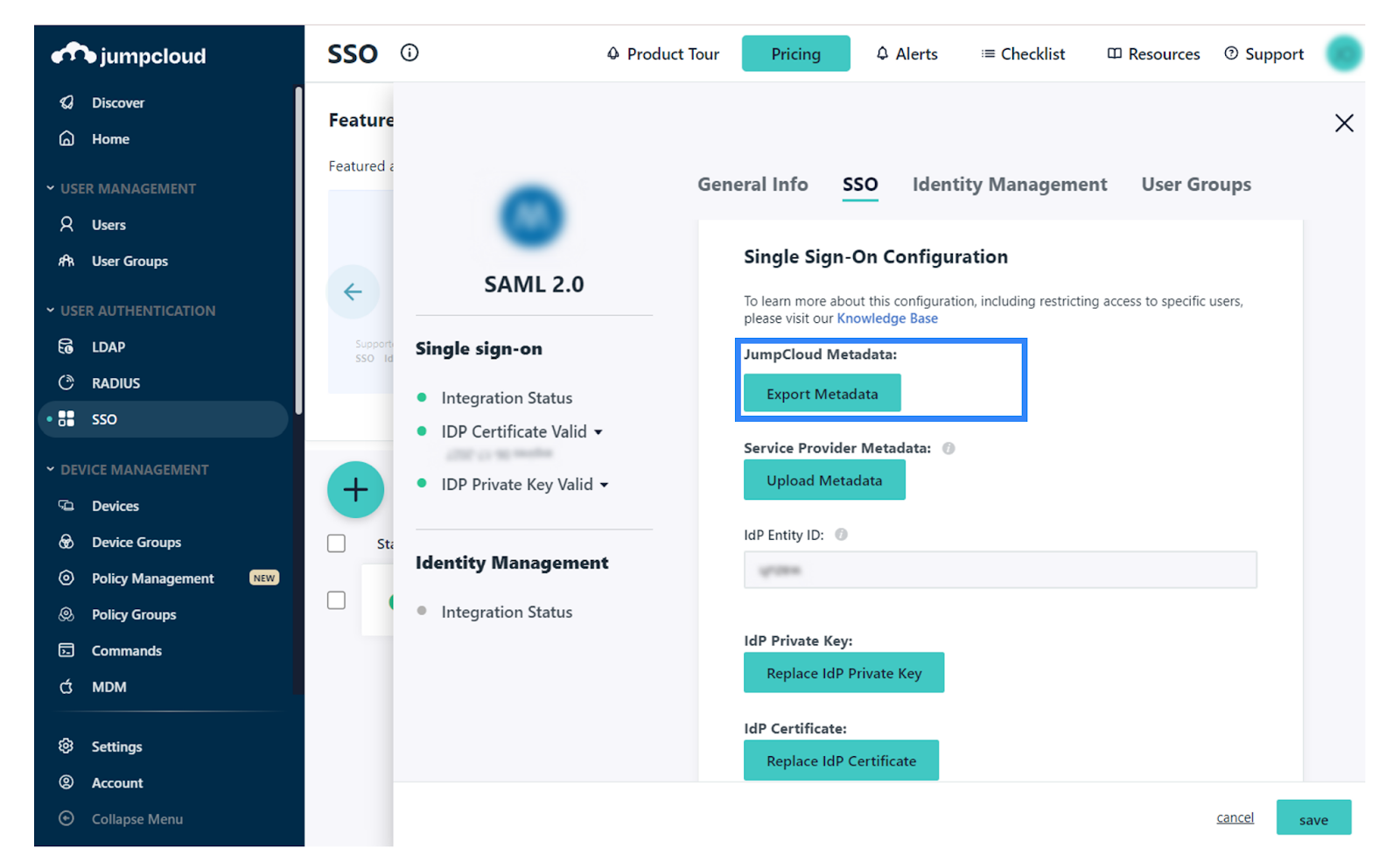Click the user avatar in top bar

click(1344, 53)
